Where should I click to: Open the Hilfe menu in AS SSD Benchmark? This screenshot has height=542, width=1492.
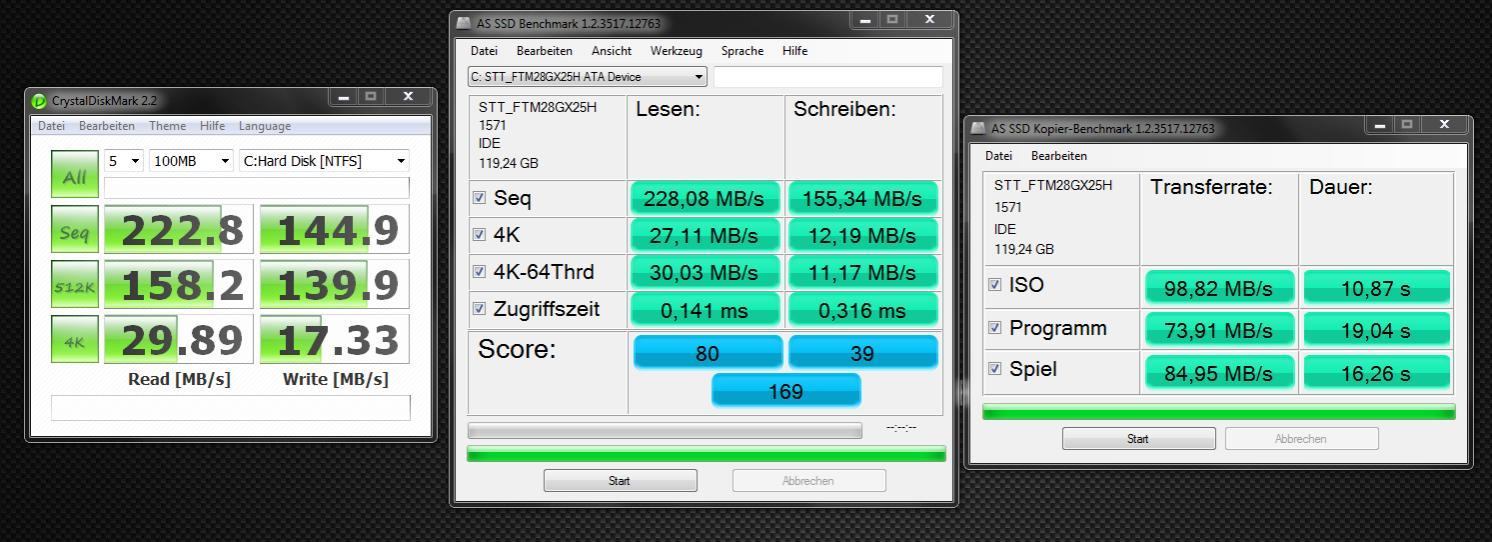(x=795, y=51)
